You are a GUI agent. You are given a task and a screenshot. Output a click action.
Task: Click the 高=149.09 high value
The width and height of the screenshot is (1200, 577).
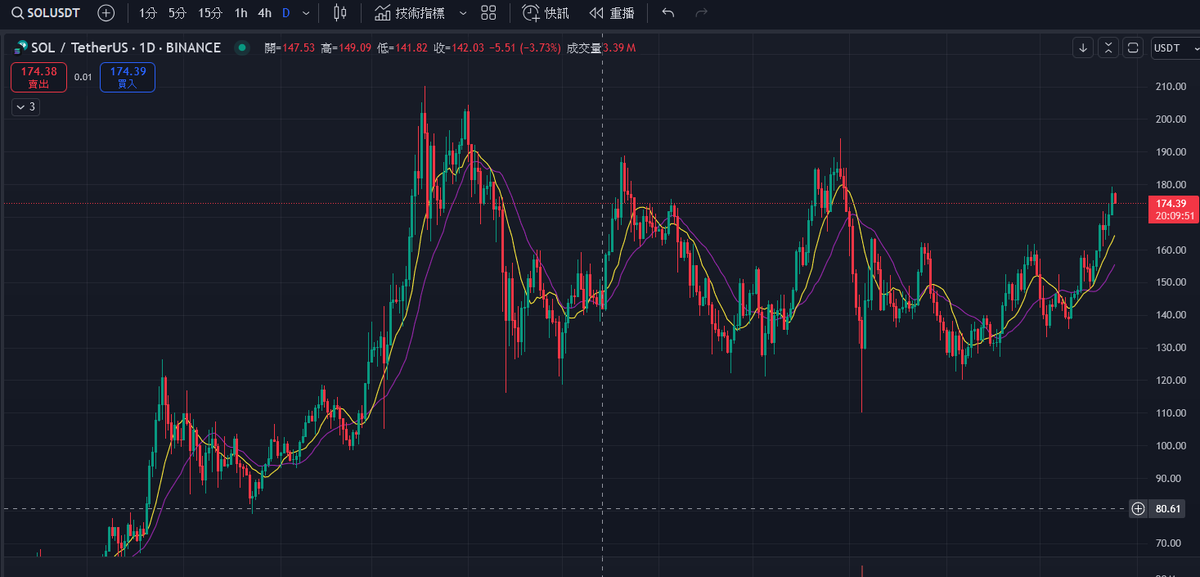coord(345,48)
